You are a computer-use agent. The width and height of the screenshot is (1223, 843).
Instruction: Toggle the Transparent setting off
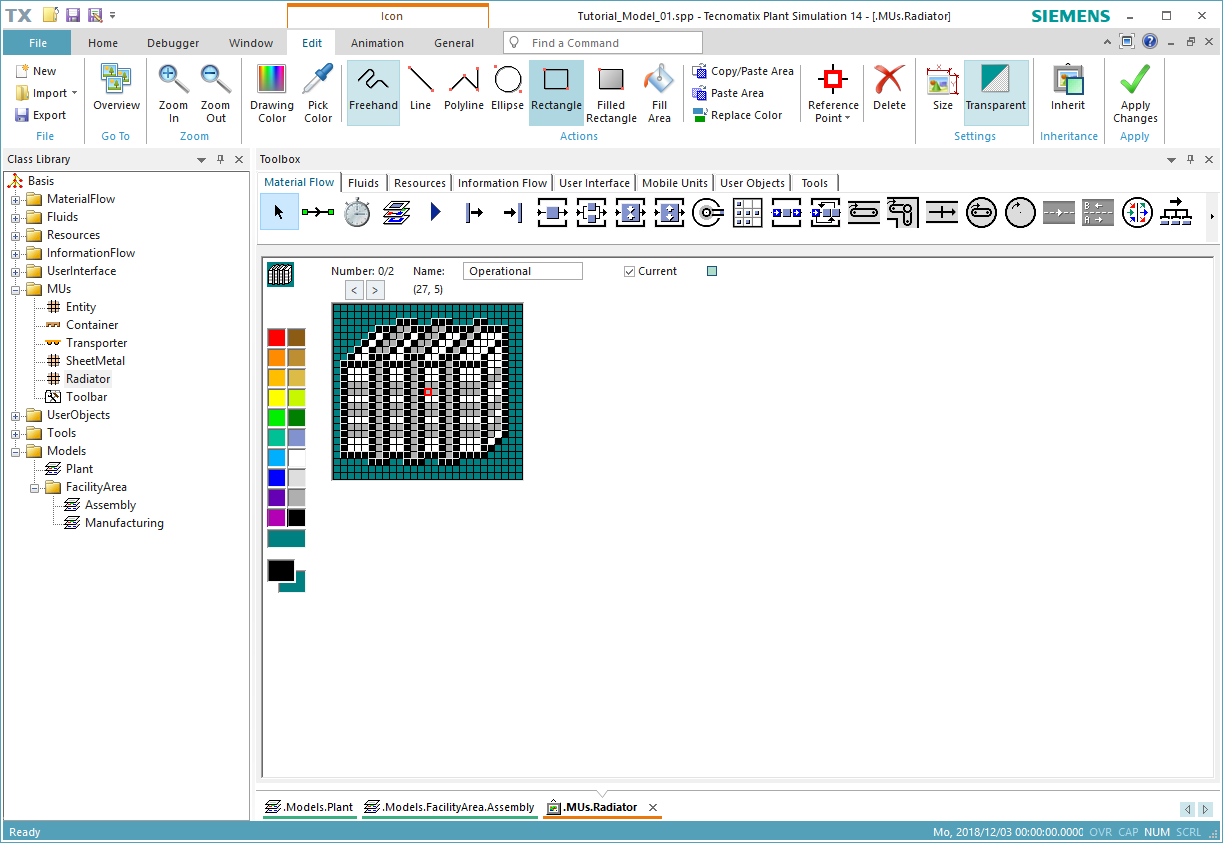(x=996, y=92)
